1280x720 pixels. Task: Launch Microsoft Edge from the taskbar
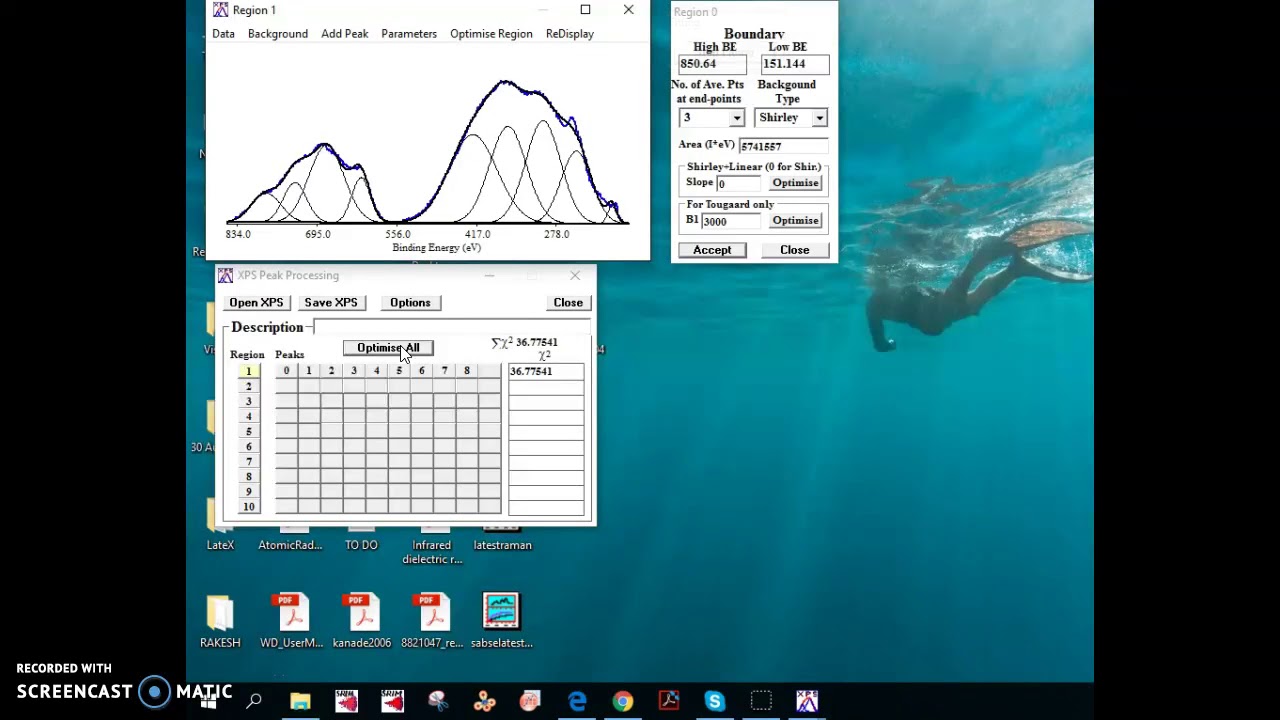tap(577, 701)
